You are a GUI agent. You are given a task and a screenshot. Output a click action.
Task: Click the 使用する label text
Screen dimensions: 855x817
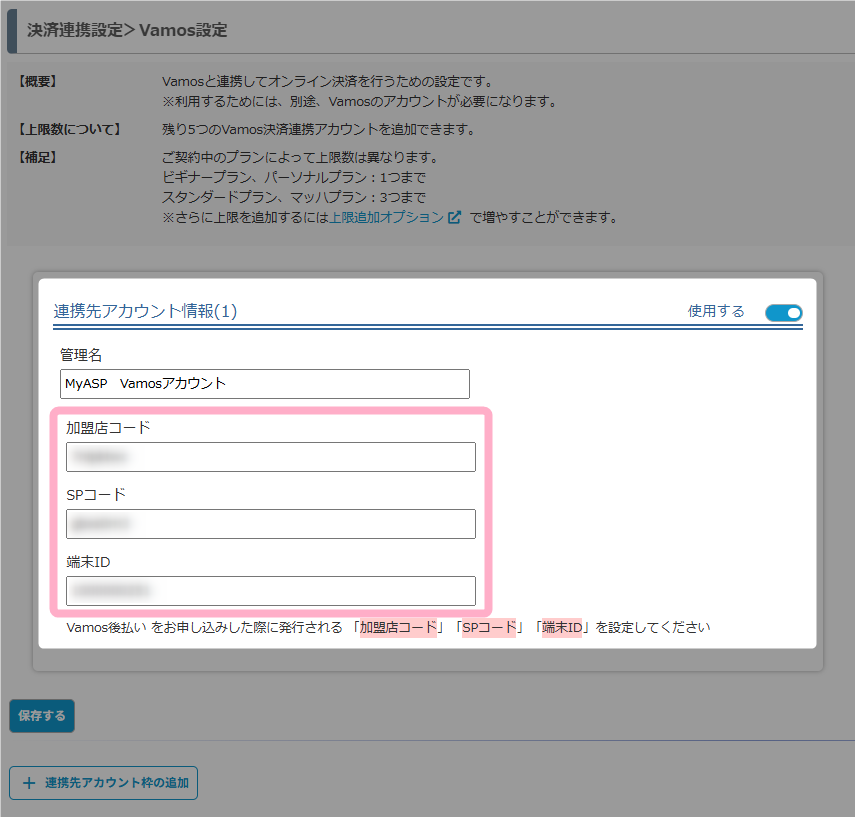pyautogui.click(x=715, y=311)
